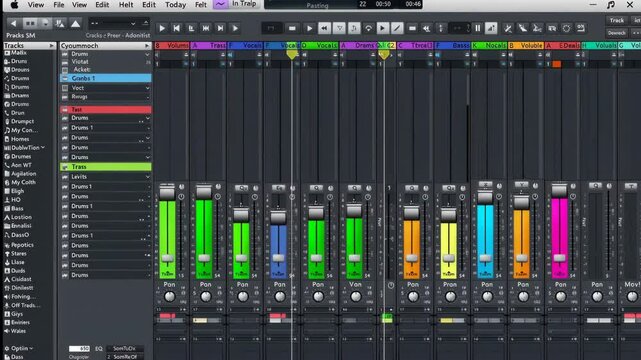Click the music note icon in title bar
641x360 pixels.
pos(611,5)
